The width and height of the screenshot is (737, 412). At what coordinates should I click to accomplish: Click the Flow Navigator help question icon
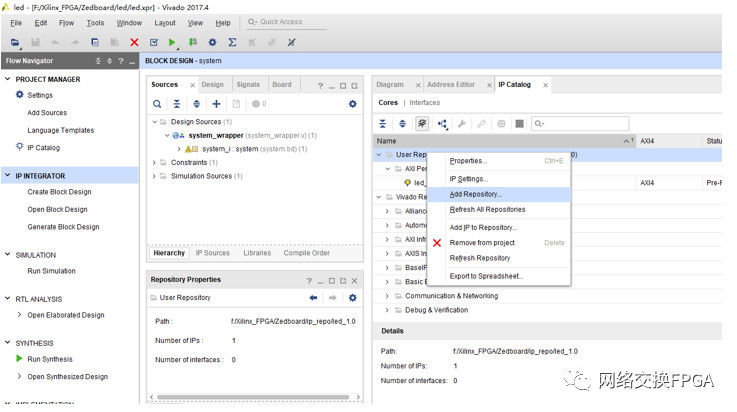click(x=121, y=61)
